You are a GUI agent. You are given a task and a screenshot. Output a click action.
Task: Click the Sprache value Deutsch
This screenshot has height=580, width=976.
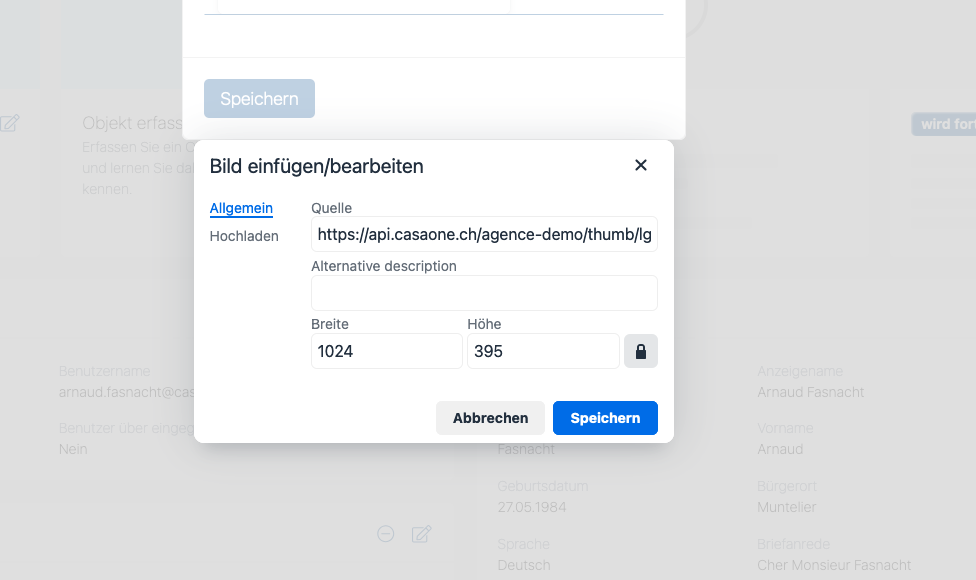tap(523, 565)
